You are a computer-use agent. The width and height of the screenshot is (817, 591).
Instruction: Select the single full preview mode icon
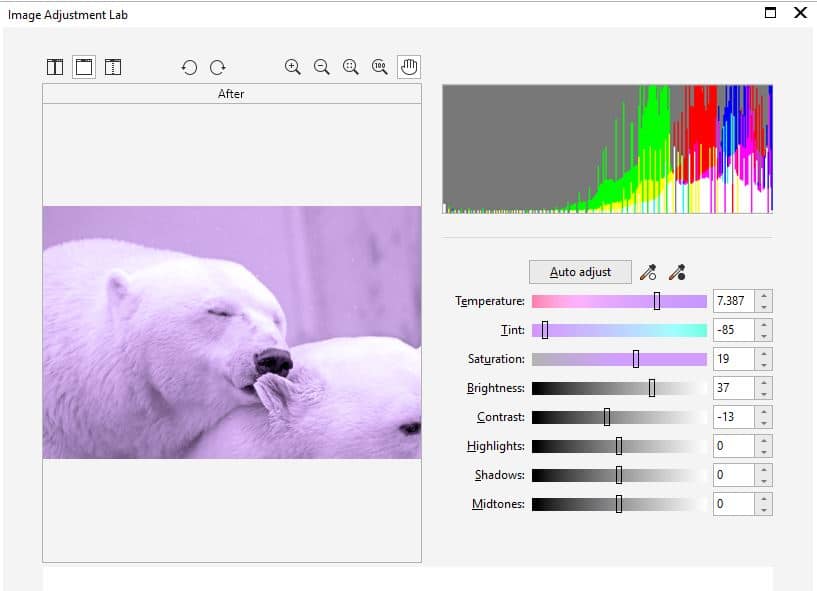click(x=84, y=67)
